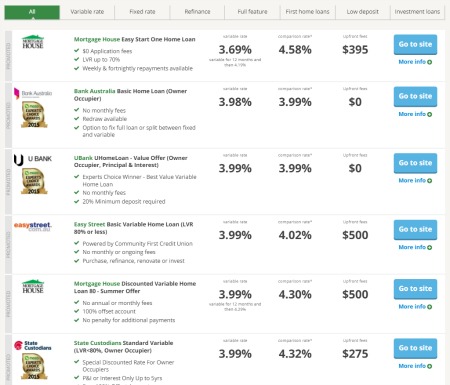450x385 pixels.
Task: Expand More info for Easy Street loan
Action: [x=415, y=247]
